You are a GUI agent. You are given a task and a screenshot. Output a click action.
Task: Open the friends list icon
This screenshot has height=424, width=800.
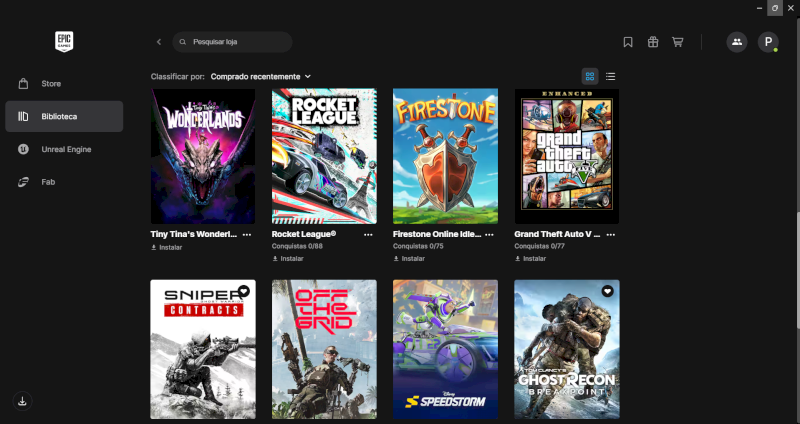(737, 42)
